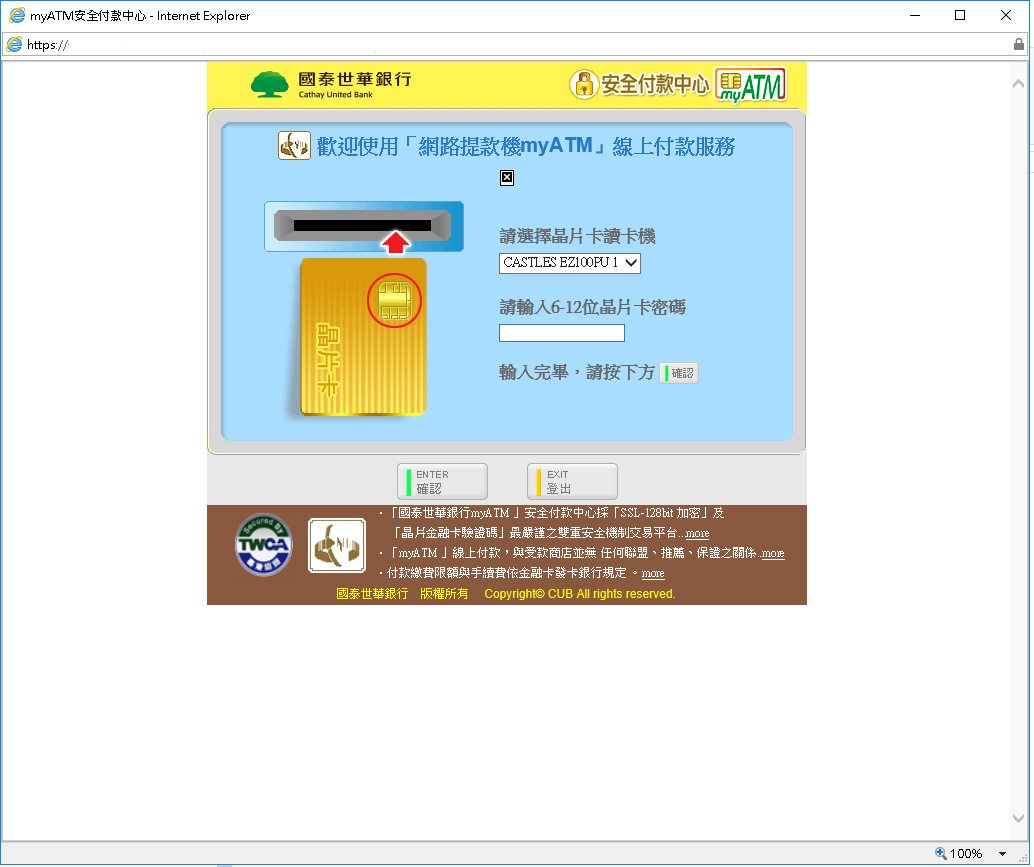The height and width of the screenshot is (867, 1034).
Task: Click the Internet Explorer icon in address bar
Action: pyautogui.click(x=14, y=44)
